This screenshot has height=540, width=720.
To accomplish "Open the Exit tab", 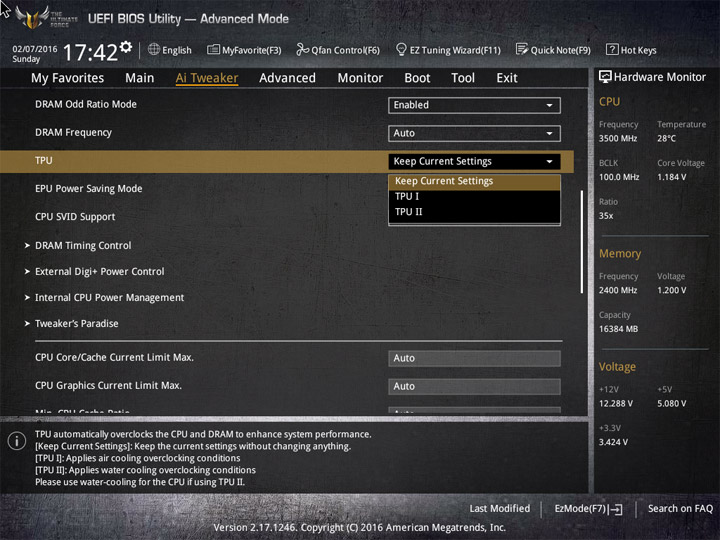I will tap(507, 78).
